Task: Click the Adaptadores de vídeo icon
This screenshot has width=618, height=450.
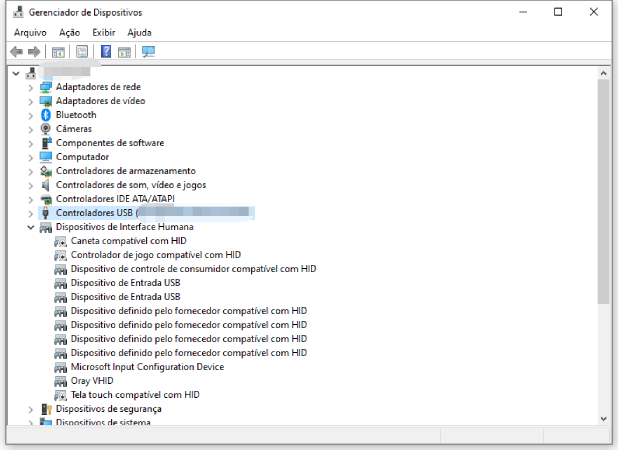Action: point(46,101)
